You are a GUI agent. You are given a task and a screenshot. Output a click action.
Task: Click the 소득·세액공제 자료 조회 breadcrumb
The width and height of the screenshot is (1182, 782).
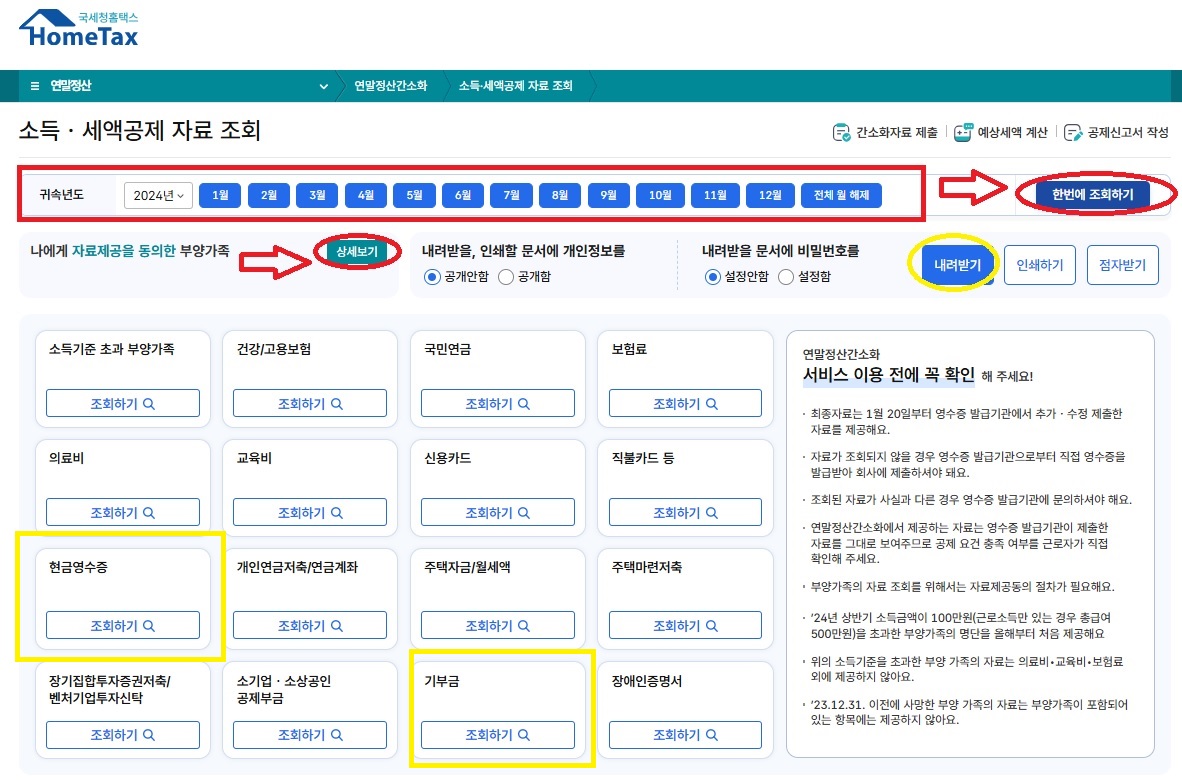518,86
